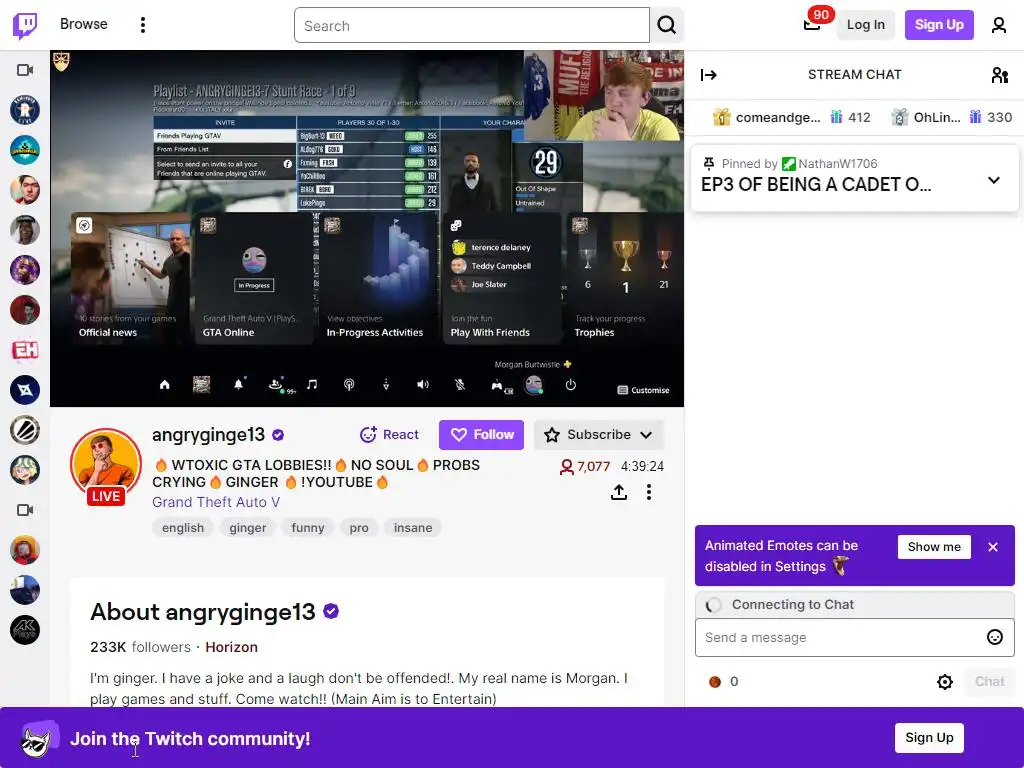Click the angryginge13 live avatar
The height and width of the screenshot is (768, 1024).
coord(106,465)
